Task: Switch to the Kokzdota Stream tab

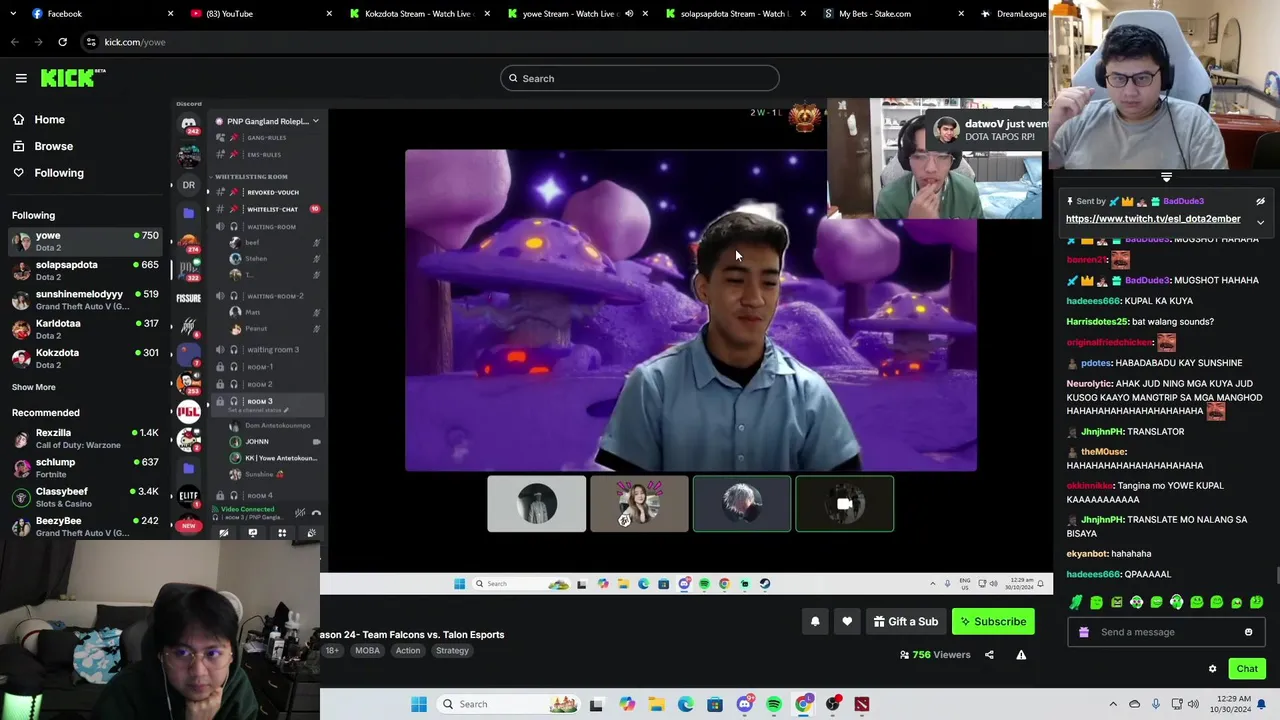Action: (x=418, y=14)
